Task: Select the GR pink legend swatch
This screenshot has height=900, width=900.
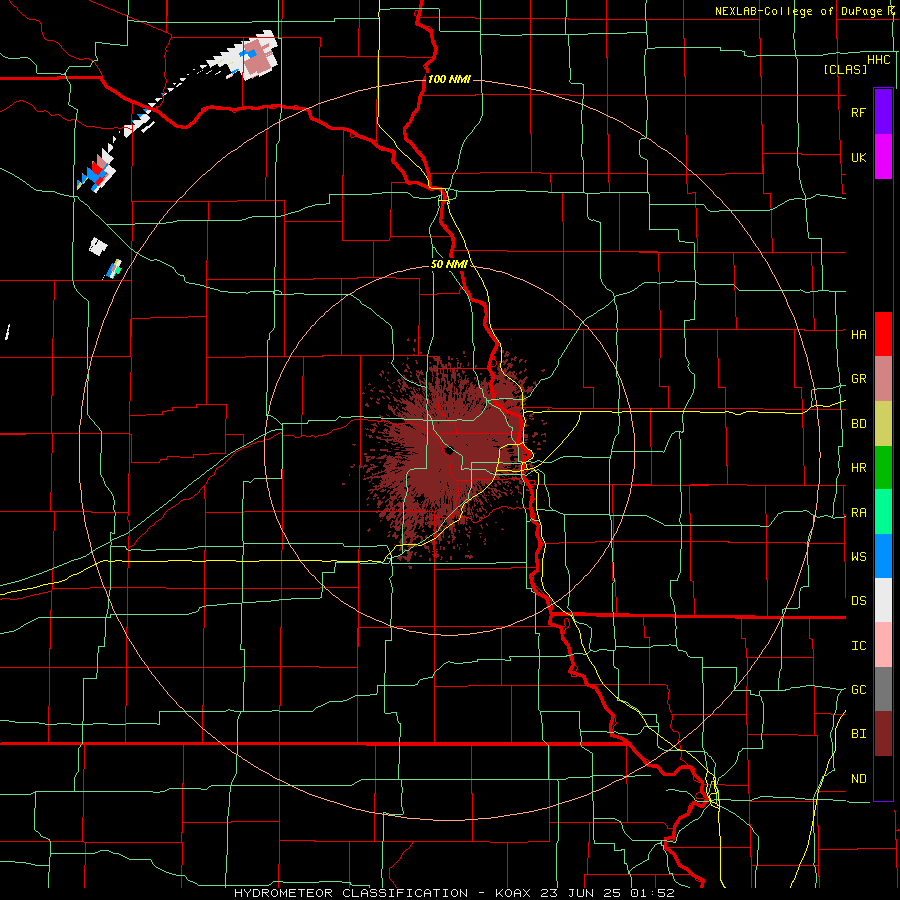Action: point(883,379)
